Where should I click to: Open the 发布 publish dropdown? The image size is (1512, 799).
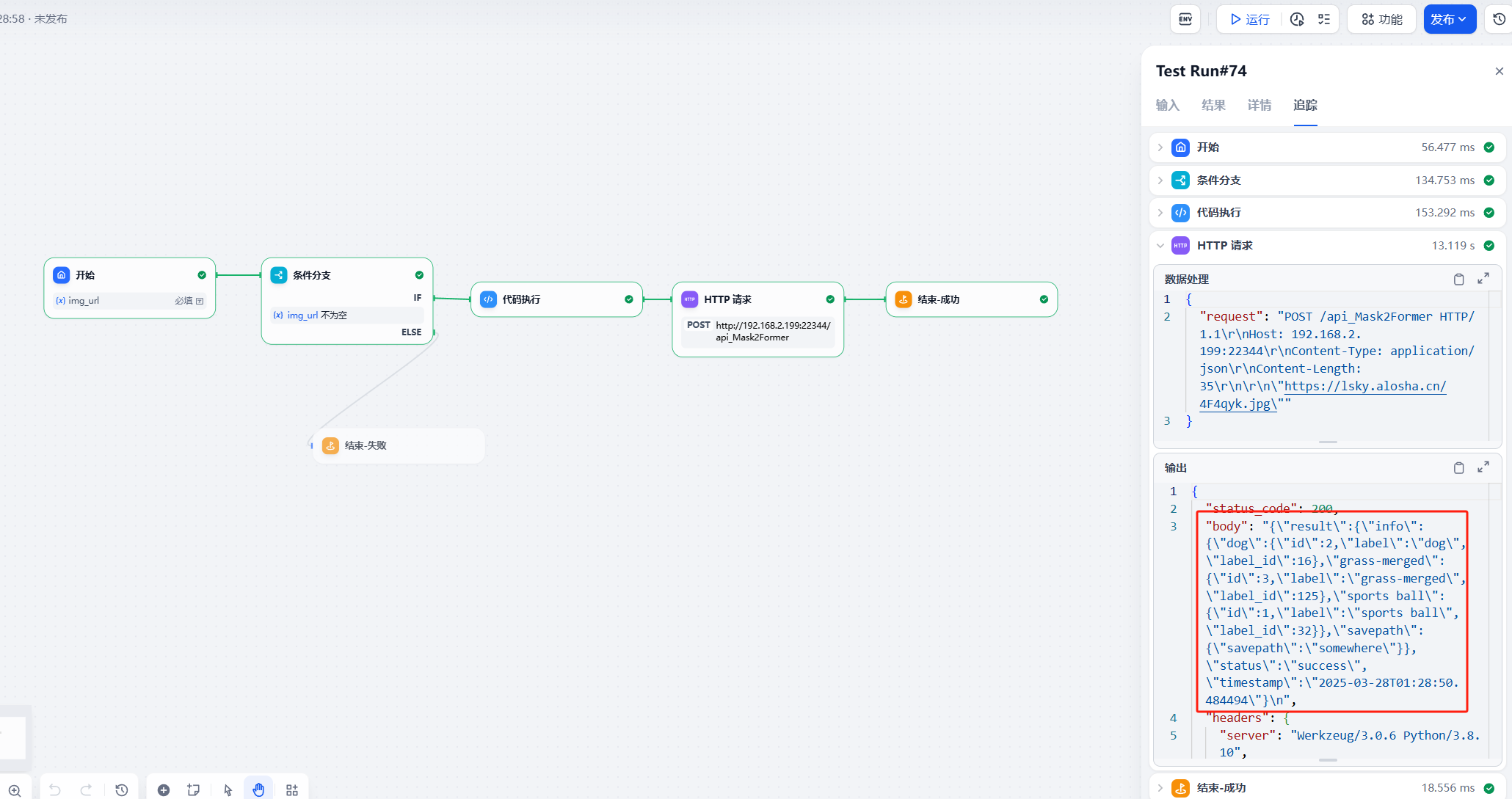pyautogui.click(x=1450, y=19)
